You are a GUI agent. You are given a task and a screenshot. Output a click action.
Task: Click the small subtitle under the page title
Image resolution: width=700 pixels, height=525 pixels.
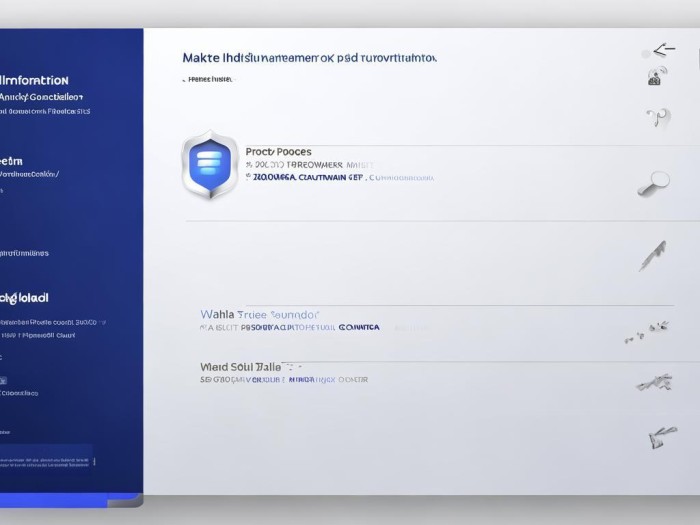[x=210, y=78]
